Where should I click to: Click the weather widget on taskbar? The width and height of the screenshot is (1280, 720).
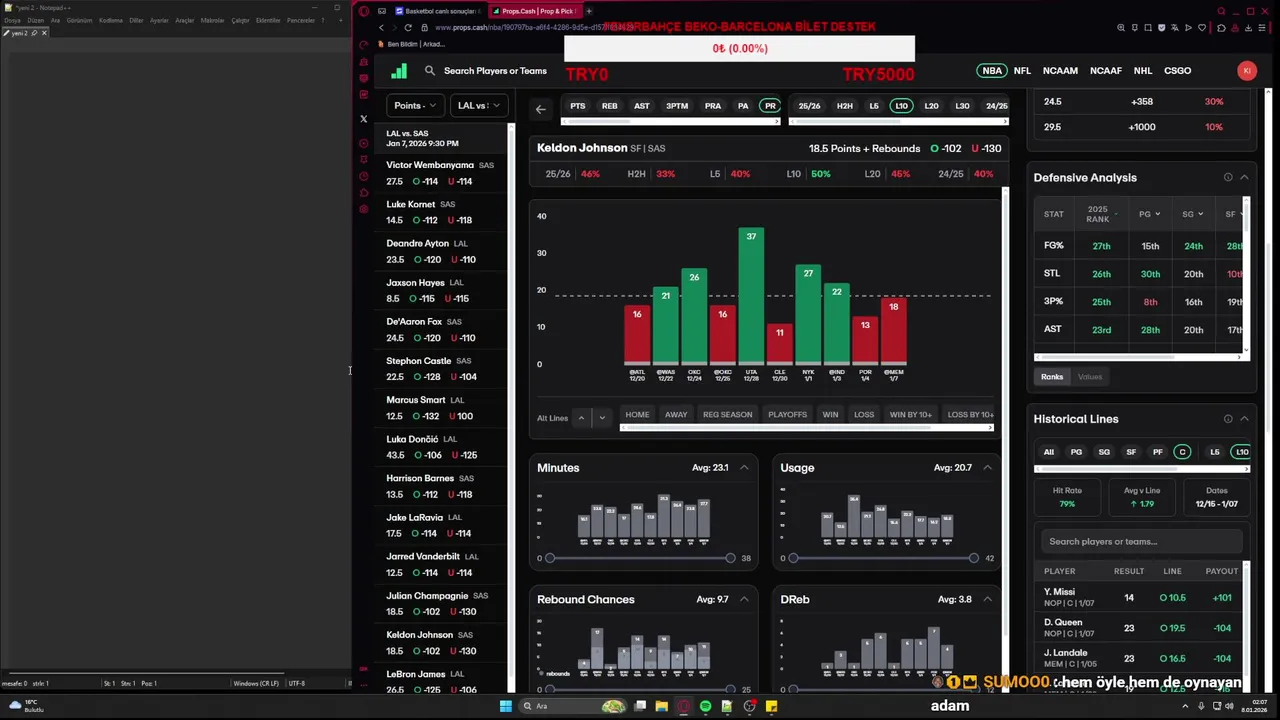[27, 706]
